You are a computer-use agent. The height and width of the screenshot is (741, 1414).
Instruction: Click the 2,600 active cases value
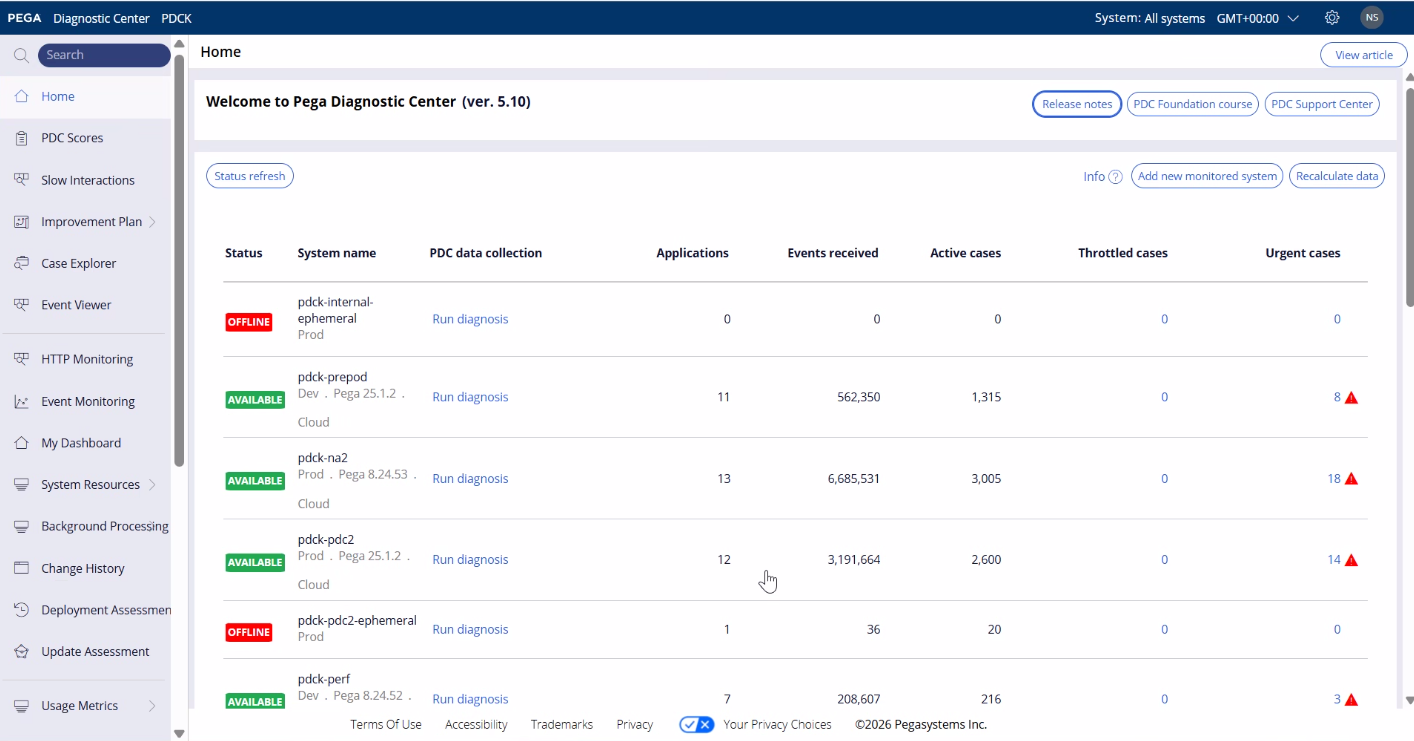pos(986,560)
